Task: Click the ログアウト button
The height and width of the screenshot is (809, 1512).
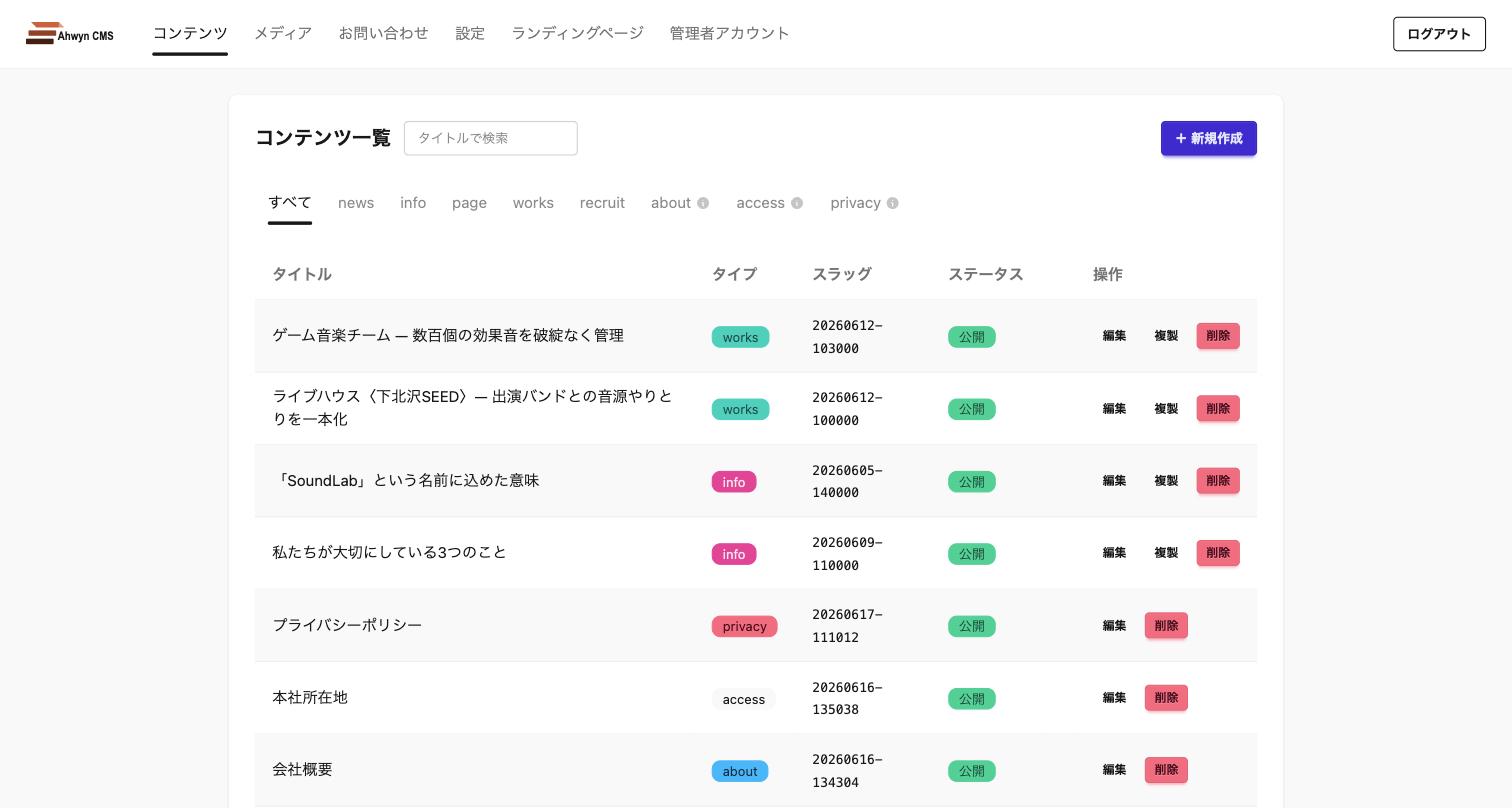Action: [x=1439, y=34]
